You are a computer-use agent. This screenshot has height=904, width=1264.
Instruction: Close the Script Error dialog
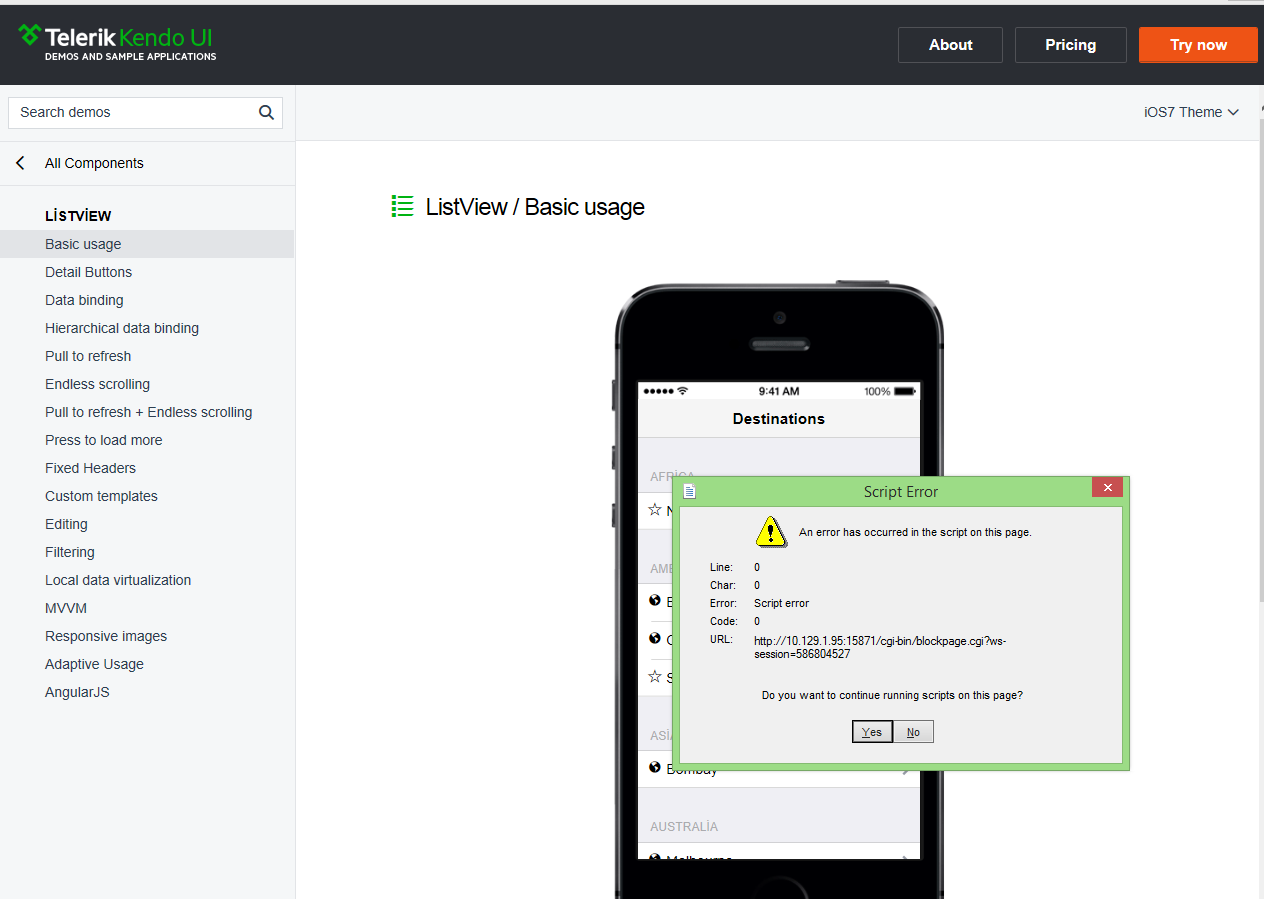point(1107,488)
